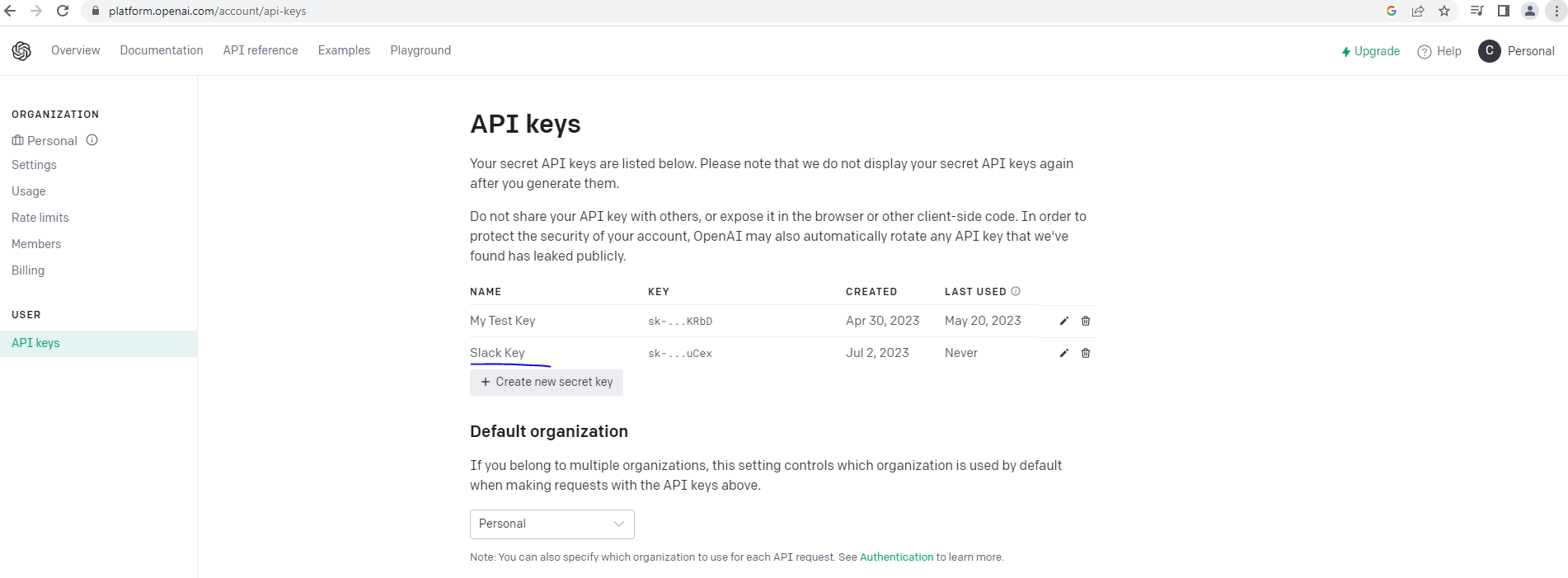Create new secret key
The width and height of the screenshot is (1568, 578).
(547, 382)
